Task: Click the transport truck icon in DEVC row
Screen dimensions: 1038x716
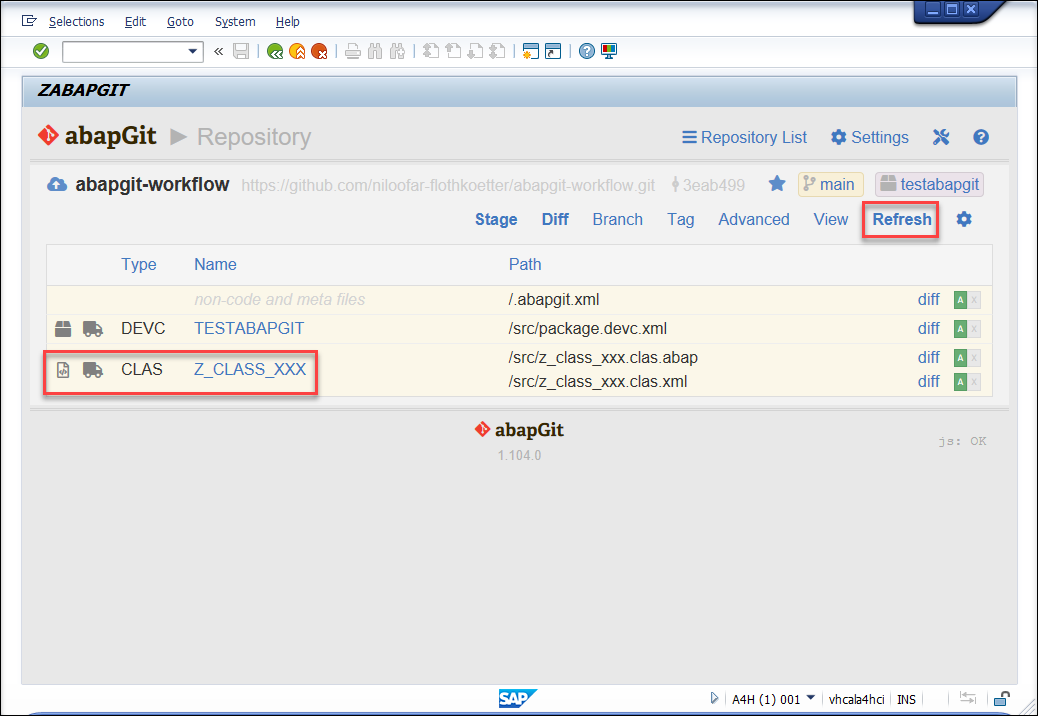Action: (x=93, y=328)
